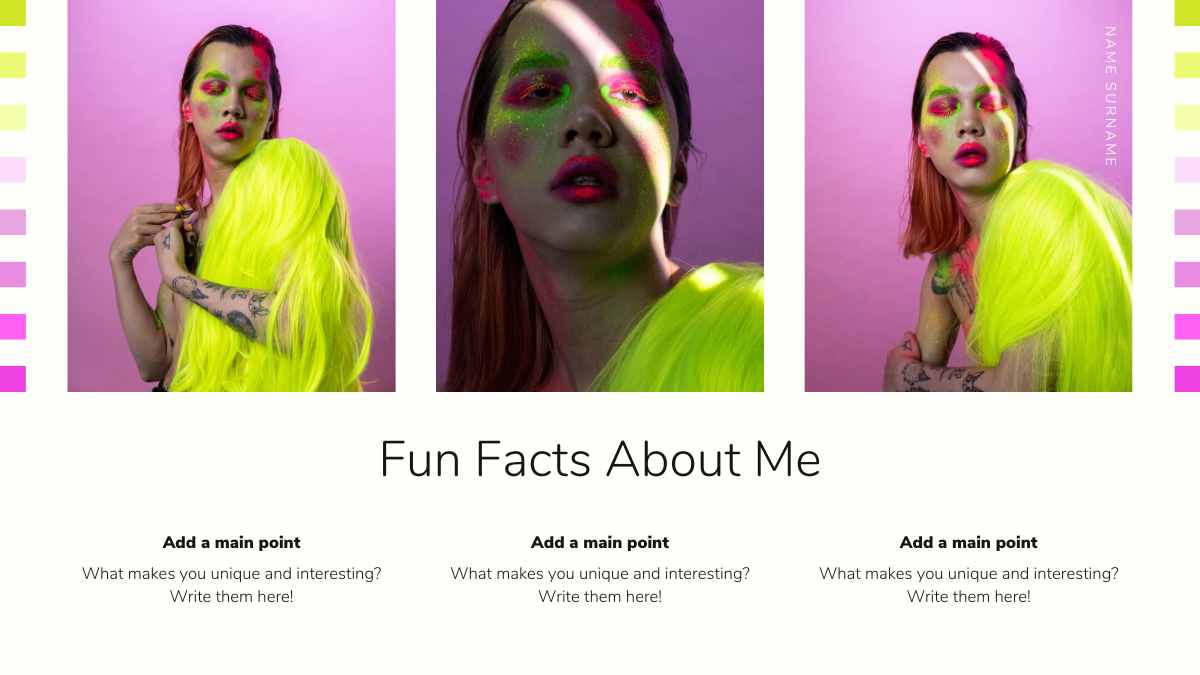Screen dimensions: 1200x675
Task: Click "Add a main point" under the center photo
Action: coord(600,543)
